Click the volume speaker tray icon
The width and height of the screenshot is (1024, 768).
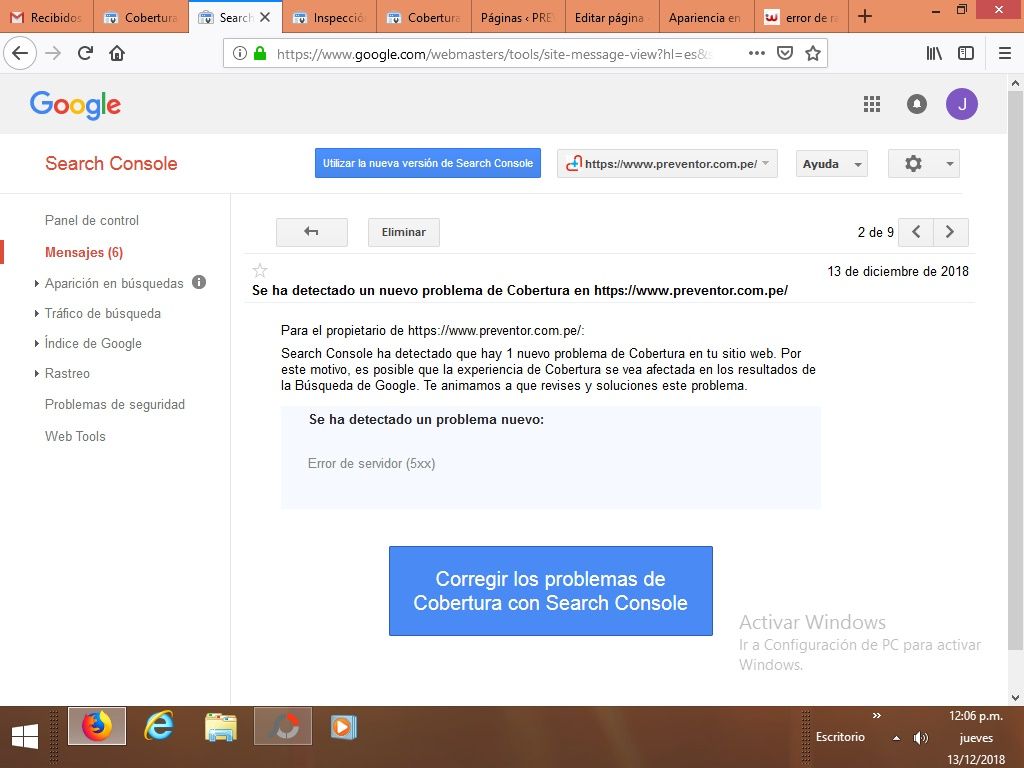(x=921, y=738)
